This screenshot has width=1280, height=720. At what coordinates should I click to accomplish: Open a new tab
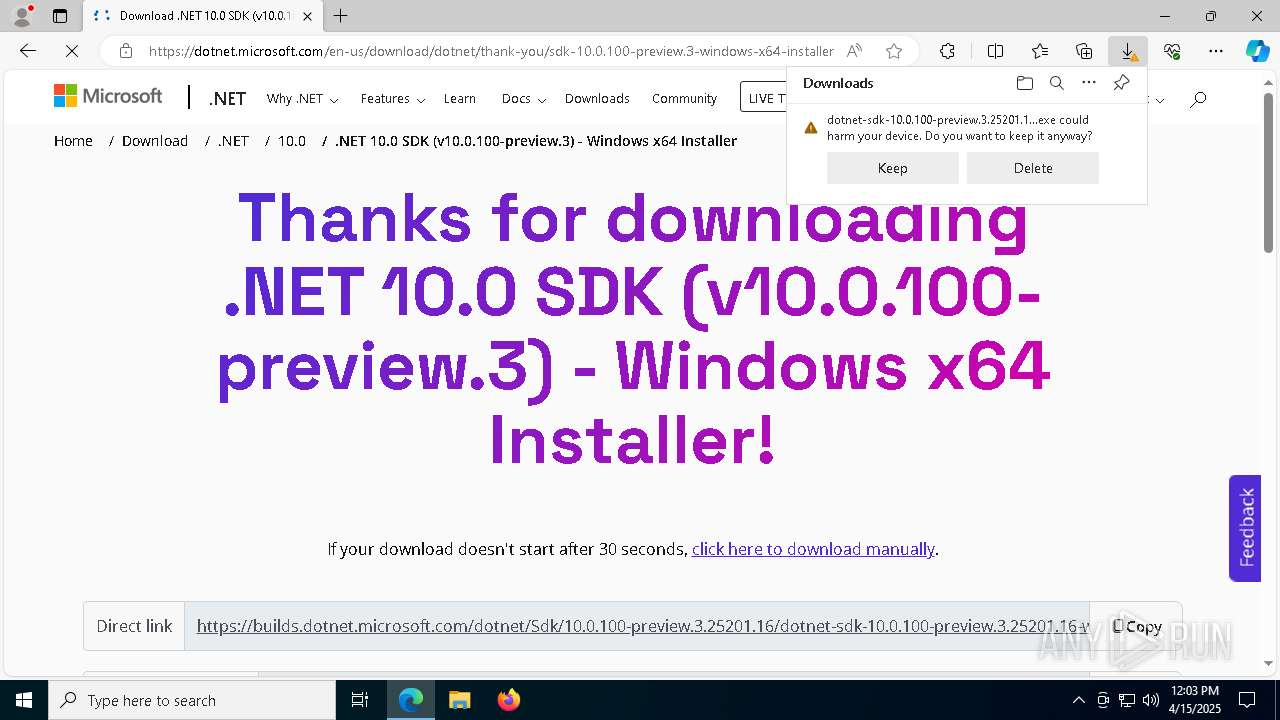pos(341,16)
